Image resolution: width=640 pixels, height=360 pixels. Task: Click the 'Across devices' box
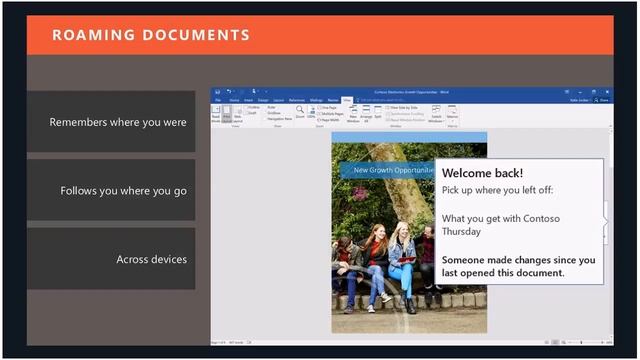[x=111, y=259]
